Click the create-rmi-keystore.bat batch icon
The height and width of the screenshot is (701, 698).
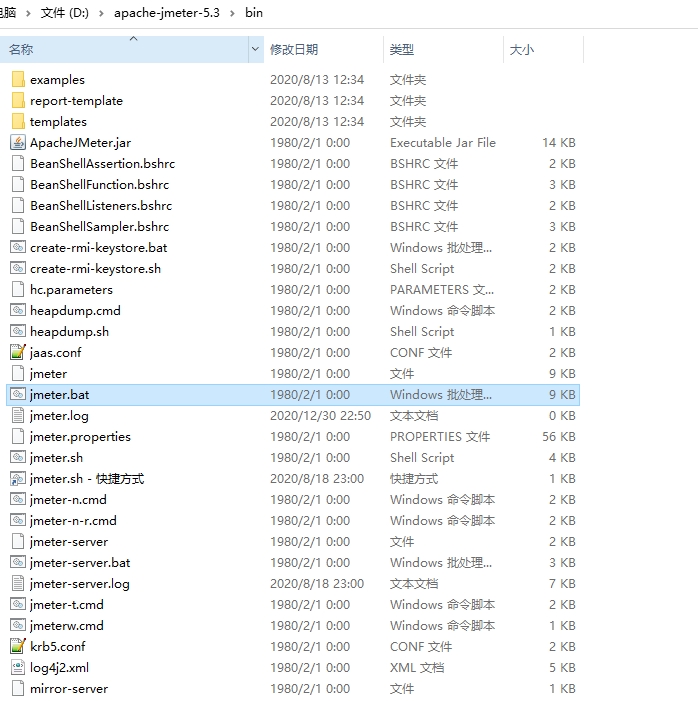click(x=18, y=247)
